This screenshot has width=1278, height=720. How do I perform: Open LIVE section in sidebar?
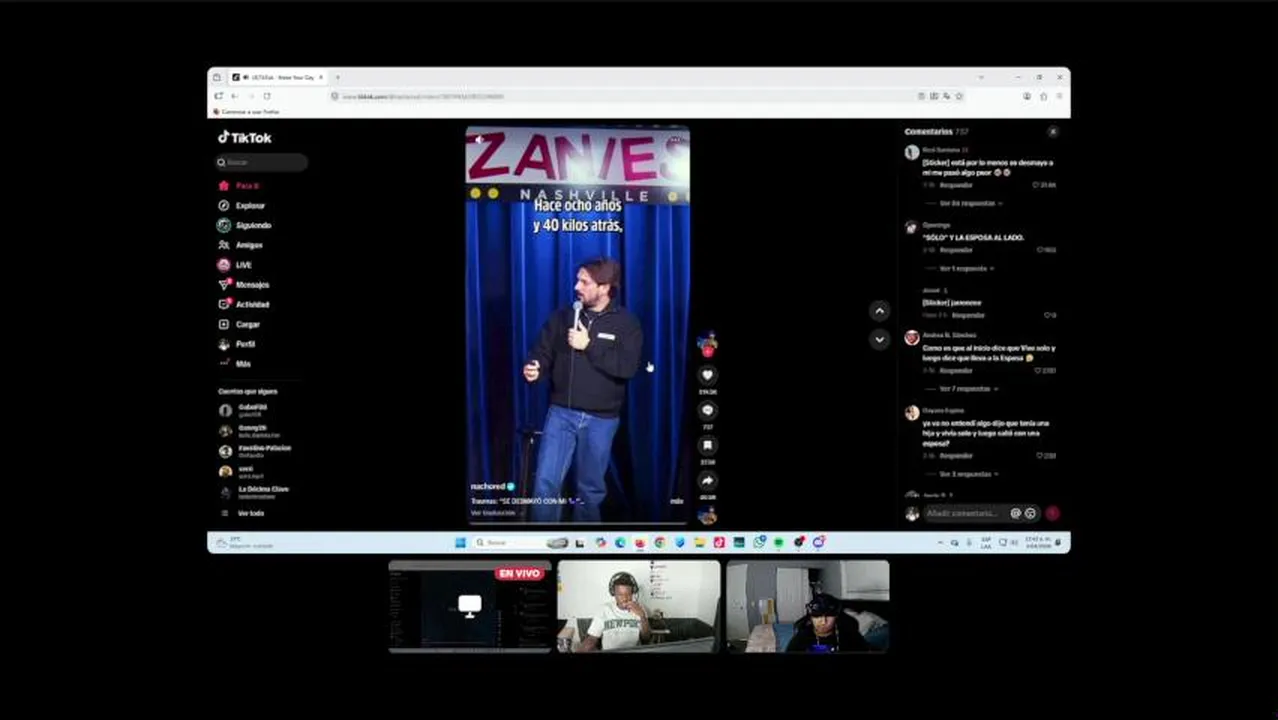pyautogui.click(x=235, y=265)
